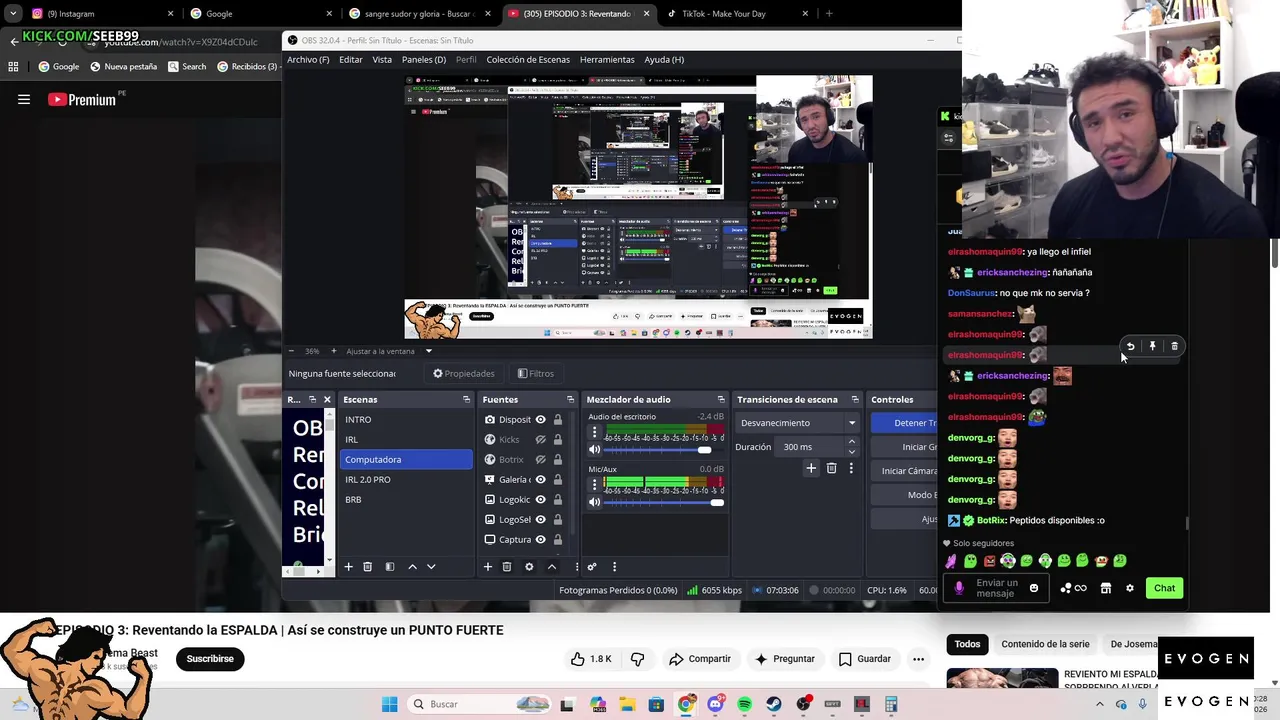Remove selected source with trash icon
This screenshot has width=1280, height=720.
pos(507,567)
